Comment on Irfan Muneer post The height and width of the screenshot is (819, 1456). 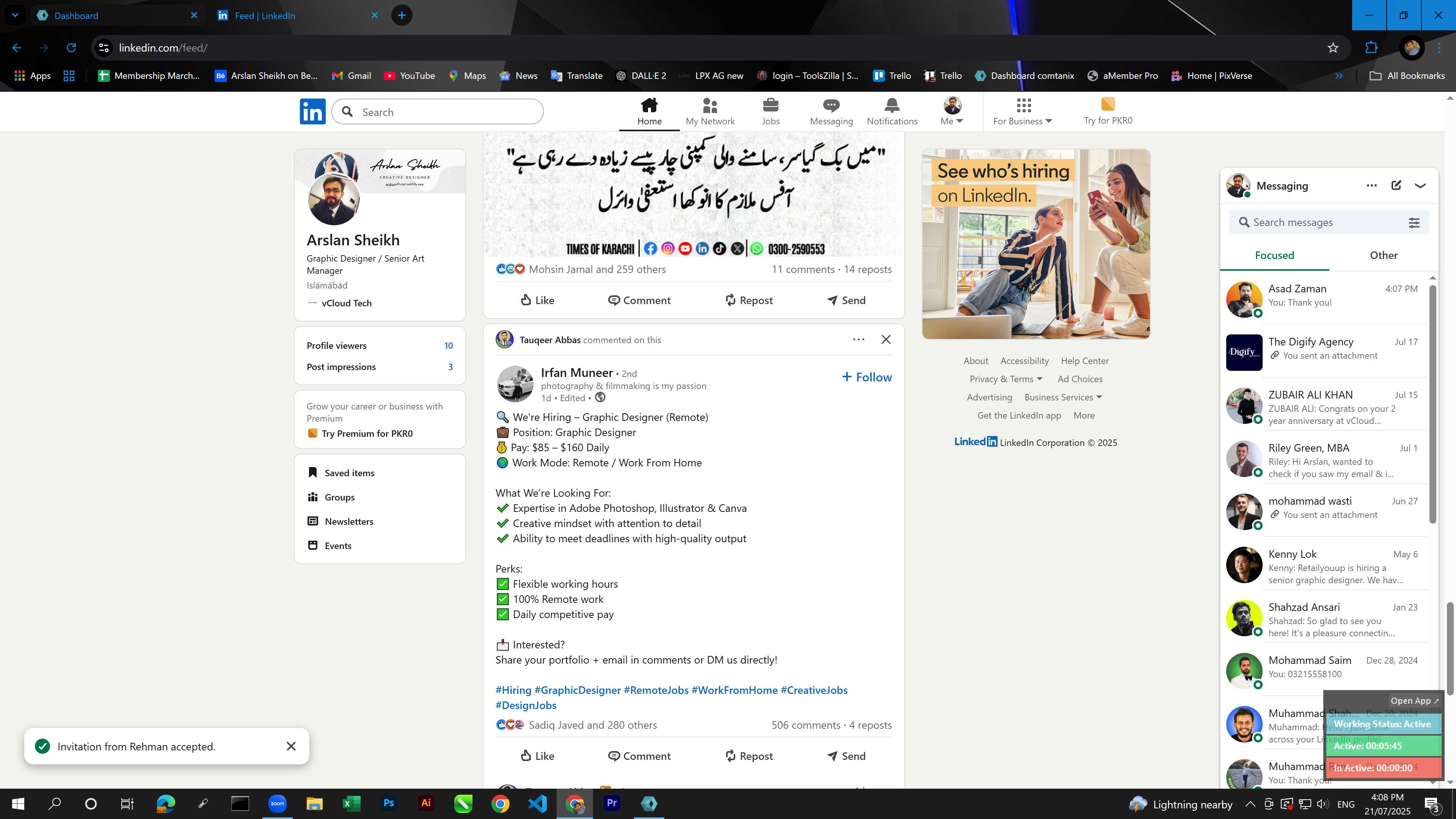[639, 756]
